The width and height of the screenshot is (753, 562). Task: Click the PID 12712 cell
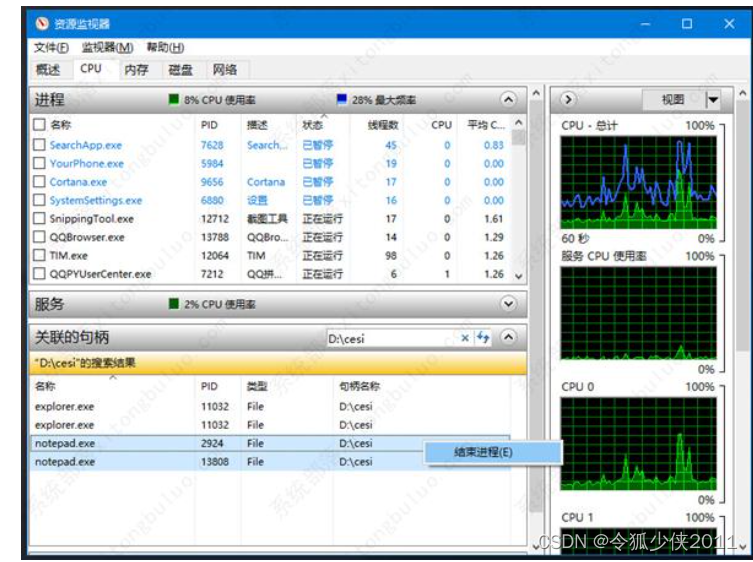point(214,219)
